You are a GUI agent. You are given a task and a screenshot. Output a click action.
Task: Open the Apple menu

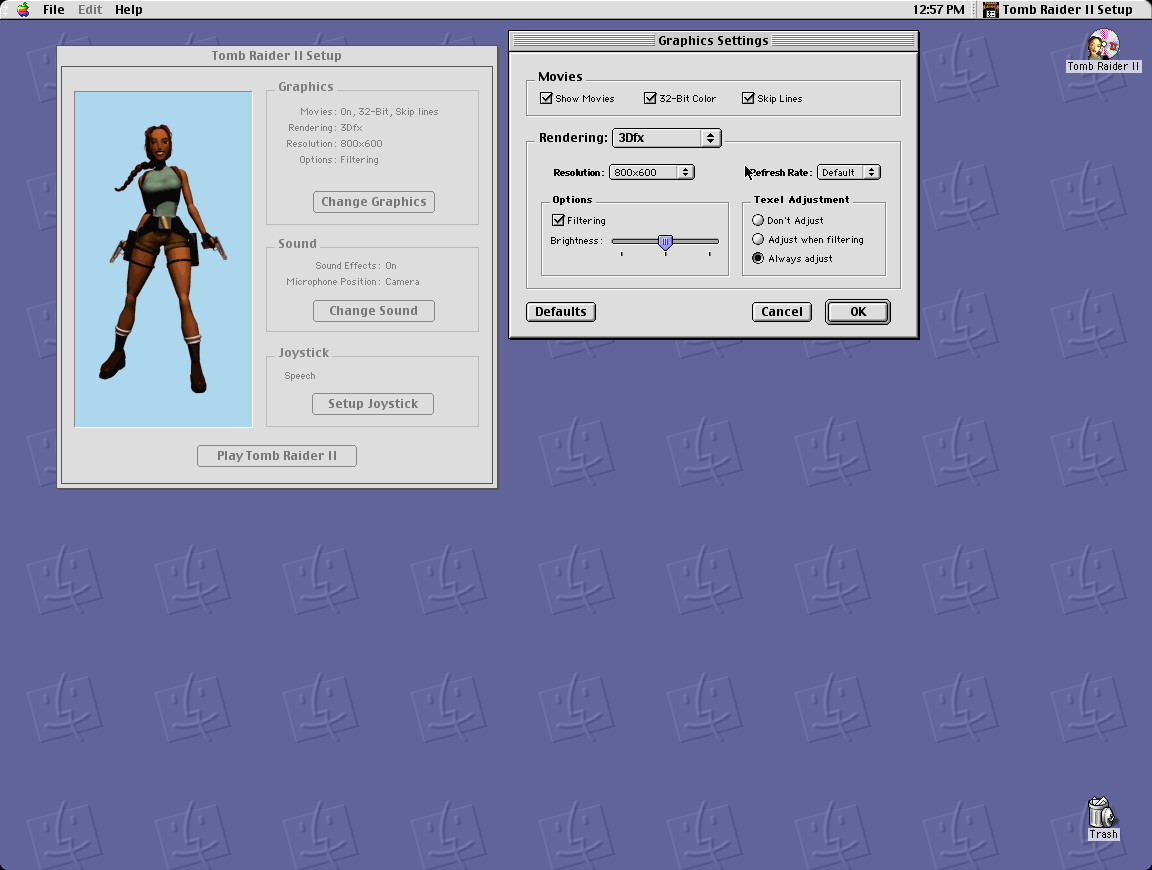pyautogui.click(x=23, y=10)
